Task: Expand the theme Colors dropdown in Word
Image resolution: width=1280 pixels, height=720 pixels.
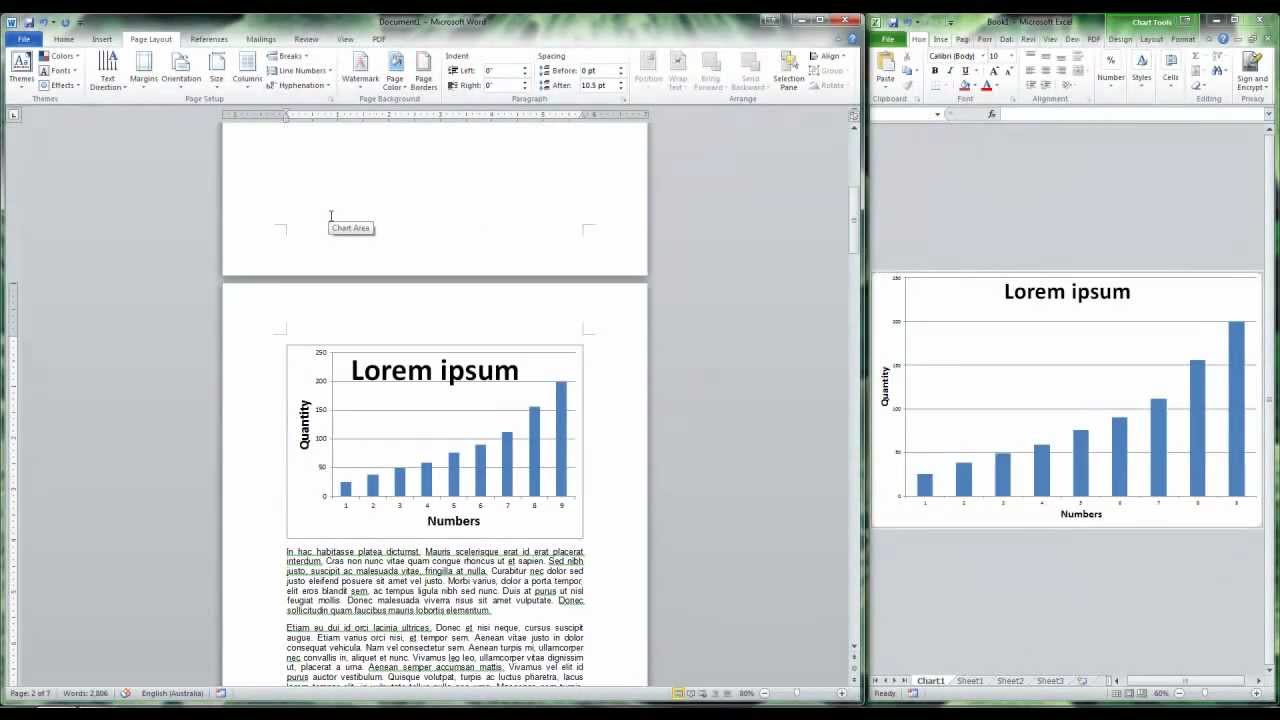Action: [x=59, y=56]
